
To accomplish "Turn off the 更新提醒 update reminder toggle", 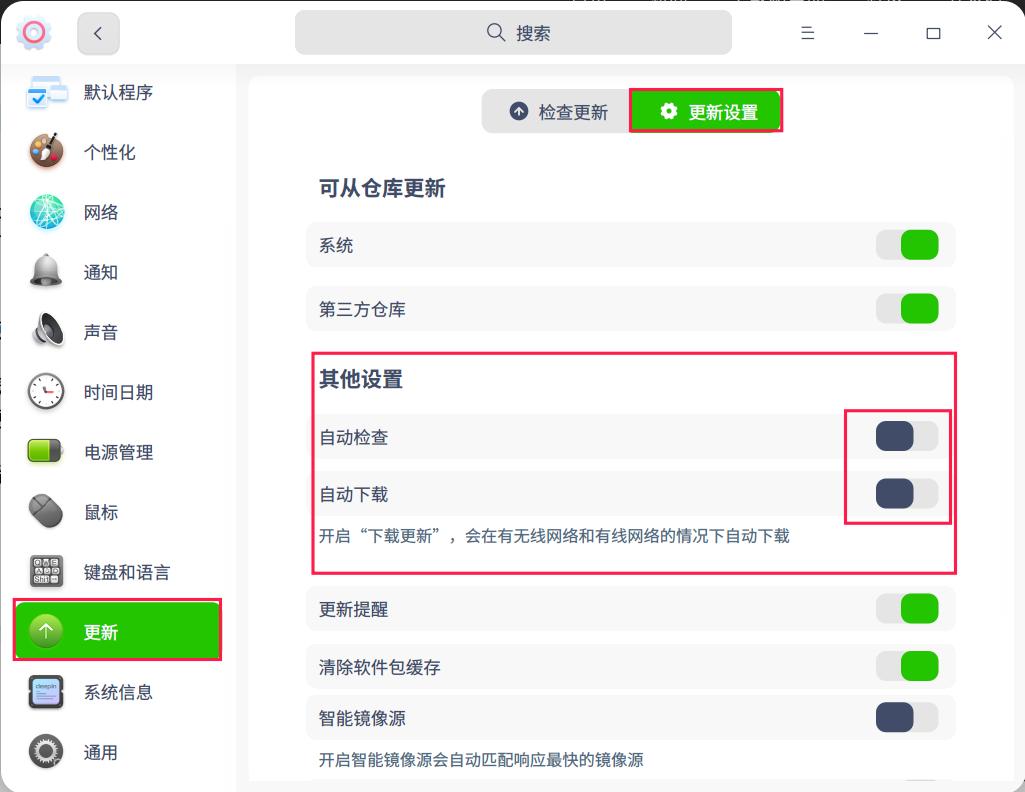I will coord(908,608).
